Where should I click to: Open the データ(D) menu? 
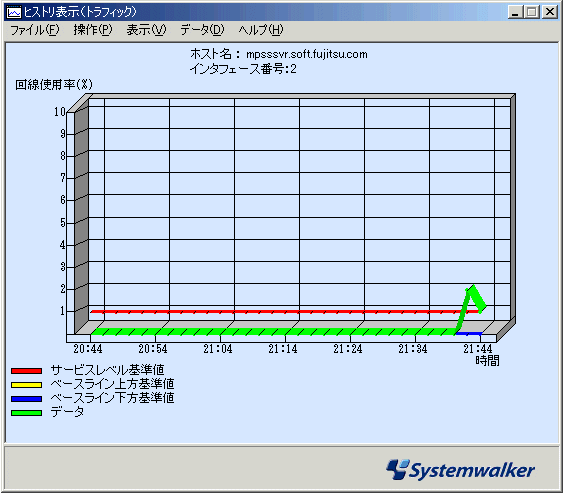202,30
